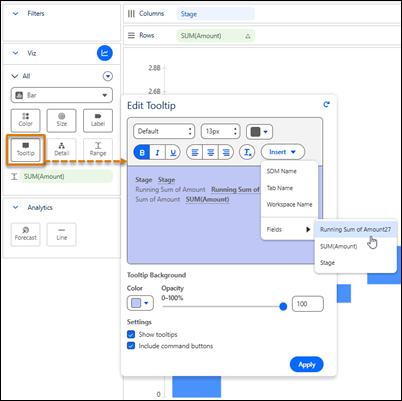Add a Forecast analytic

point(25,234)
